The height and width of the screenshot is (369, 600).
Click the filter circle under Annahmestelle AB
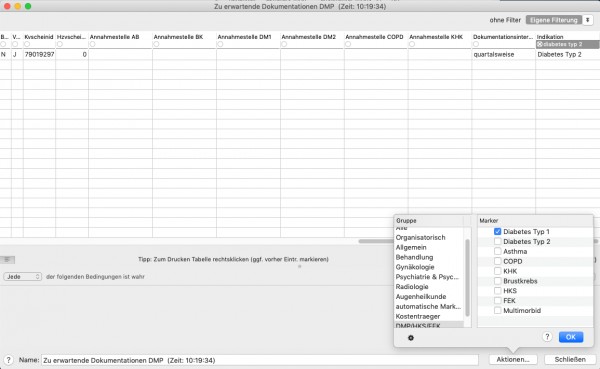[92, 44]
